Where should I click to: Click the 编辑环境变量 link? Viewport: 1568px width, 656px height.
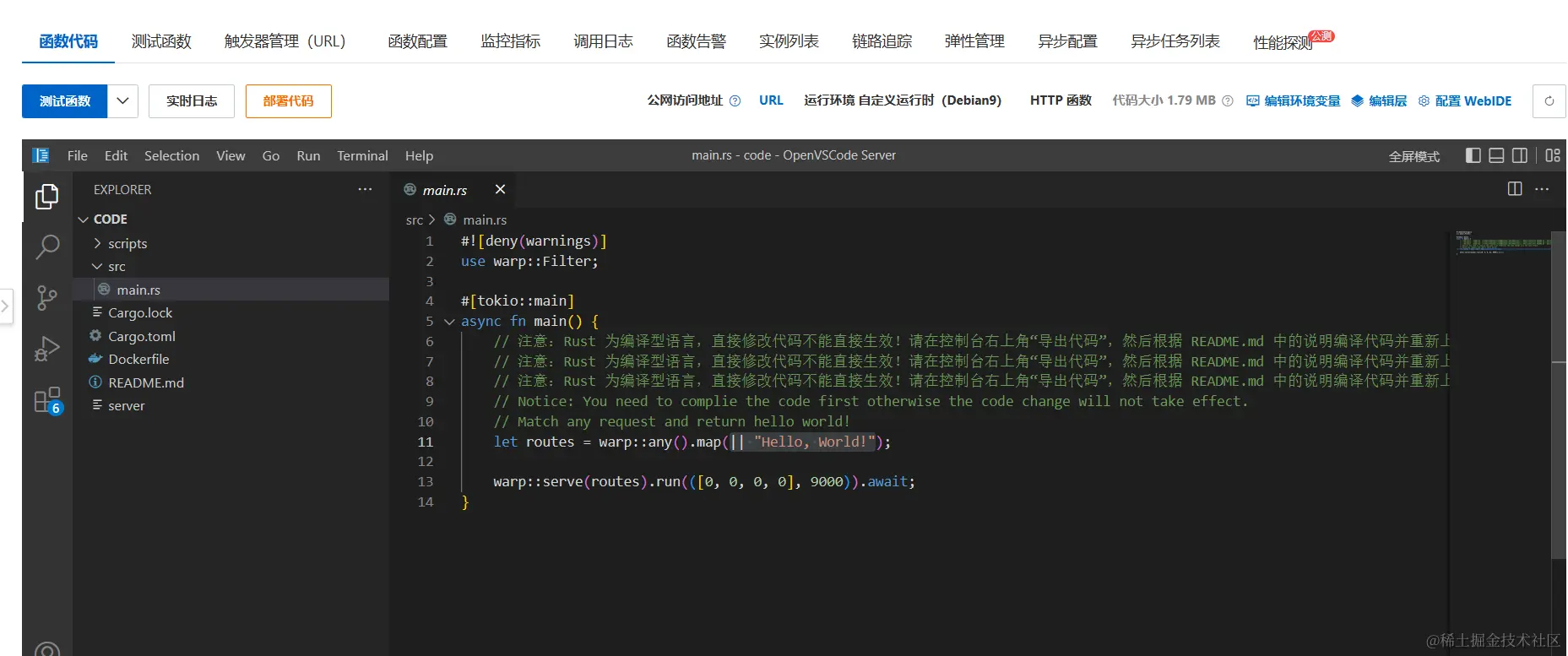coord(1294,100)
